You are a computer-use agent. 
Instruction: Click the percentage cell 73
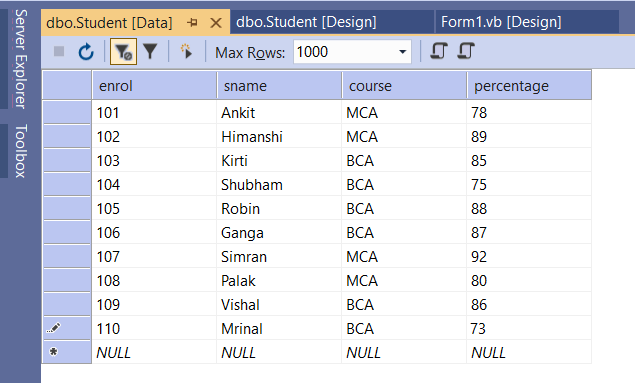[529, 328]
